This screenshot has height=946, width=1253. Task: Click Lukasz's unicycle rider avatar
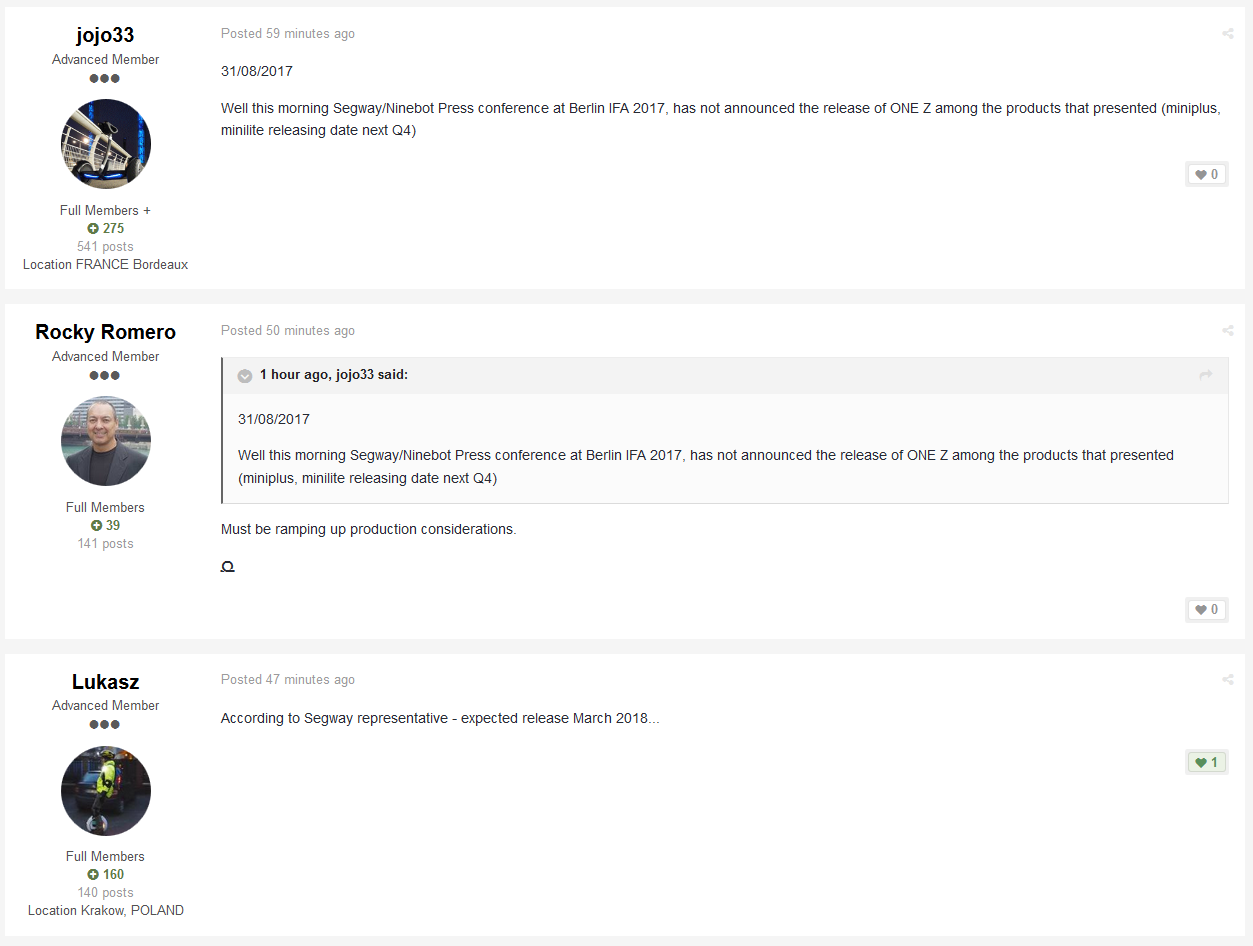coord(106,791)
